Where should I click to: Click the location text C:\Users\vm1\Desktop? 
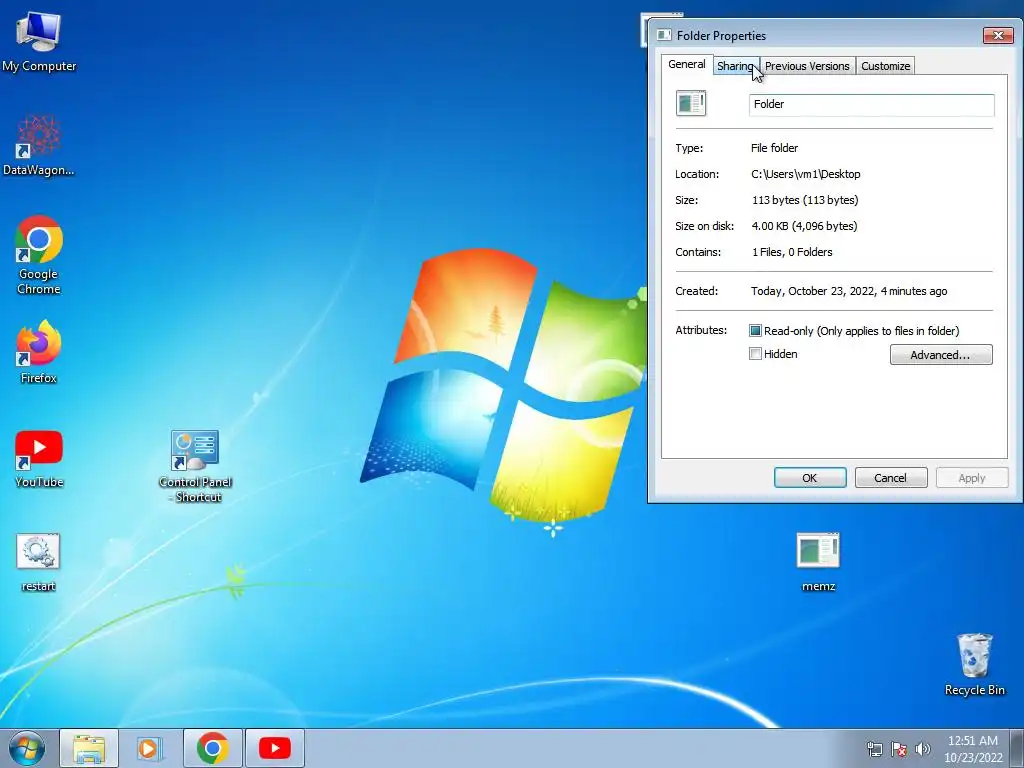click(806, 174)
